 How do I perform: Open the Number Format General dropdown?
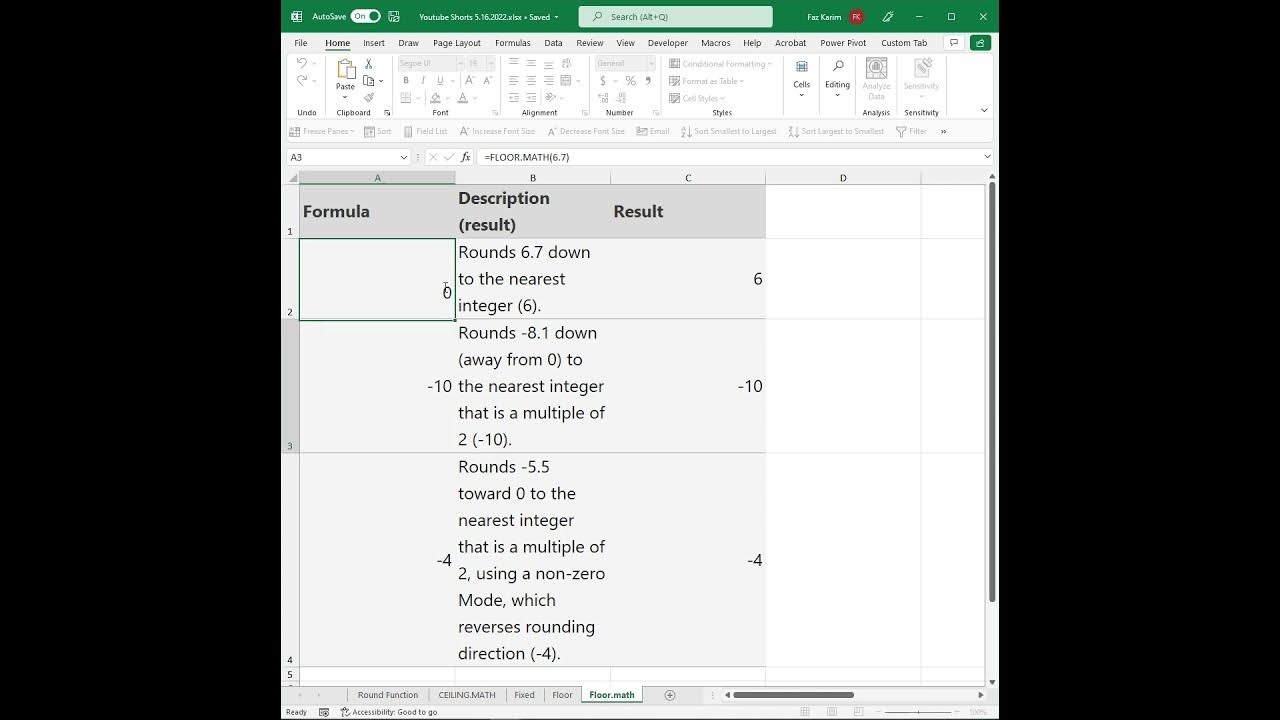[x=651, y=64]
